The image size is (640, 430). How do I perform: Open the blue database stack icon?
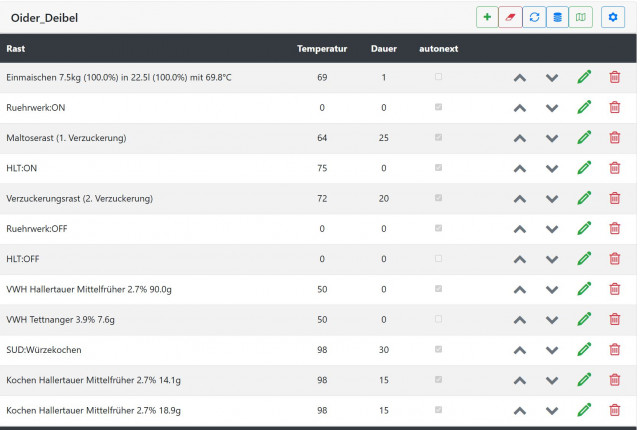coord(557,17)
